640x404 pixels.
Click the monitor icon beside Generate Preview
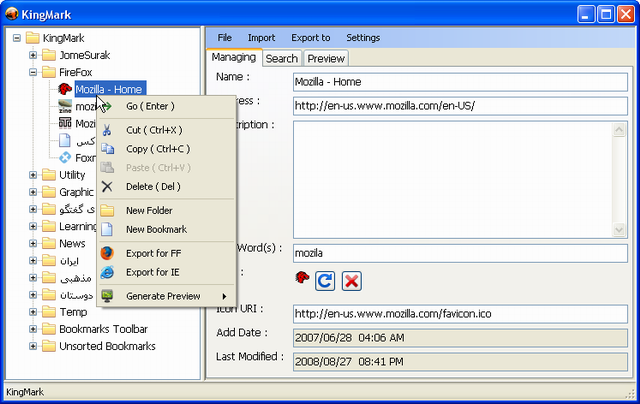click(107, 296)
